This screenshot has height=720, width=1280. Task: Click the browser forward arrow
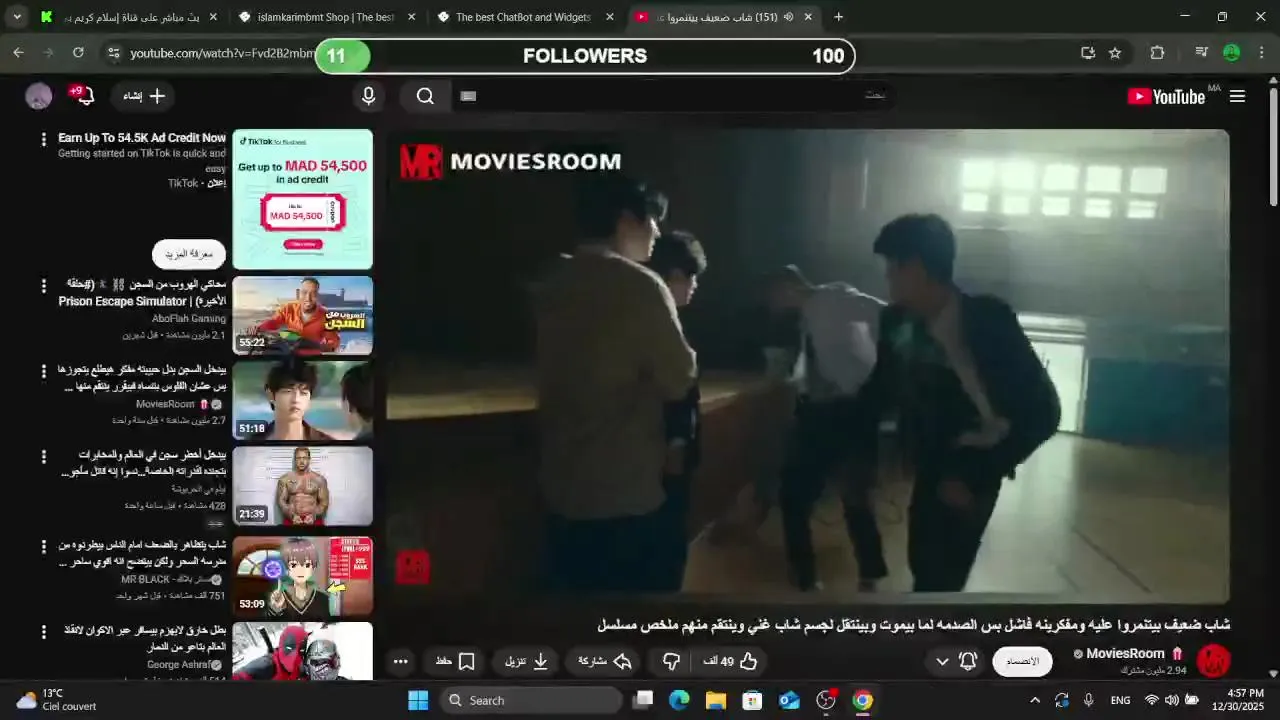(48, 53)
